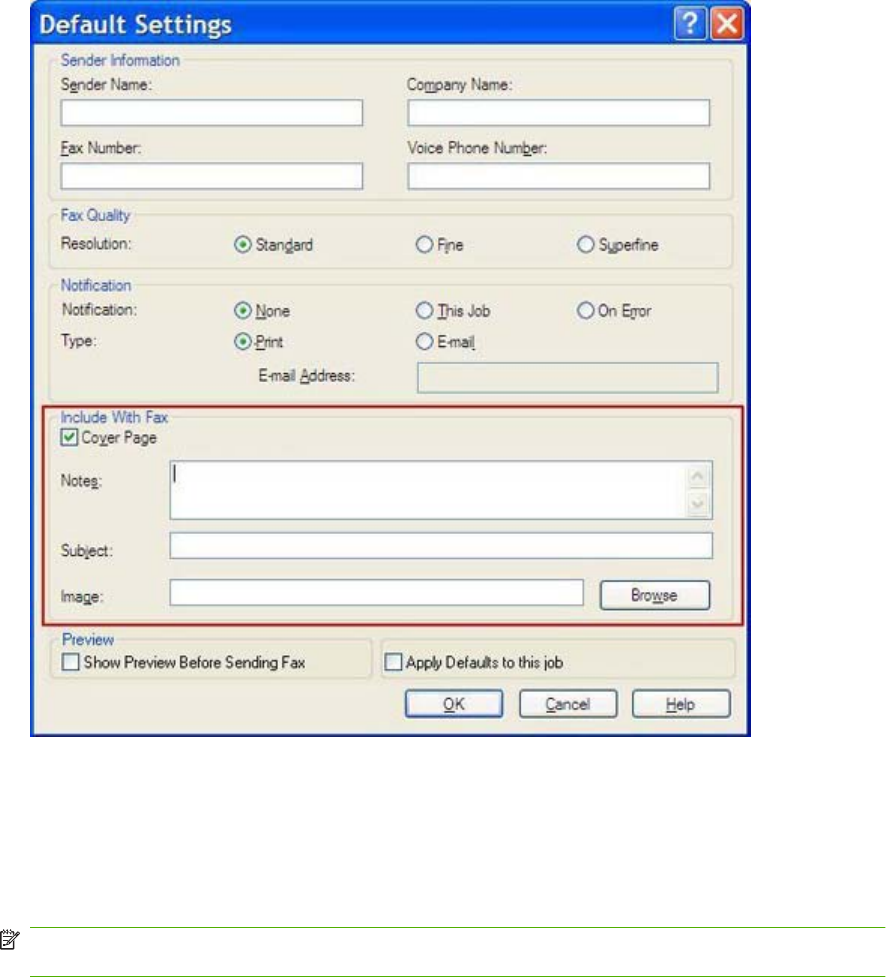Close the Default Settings dialog
The image size is (886, 977).
727,24
